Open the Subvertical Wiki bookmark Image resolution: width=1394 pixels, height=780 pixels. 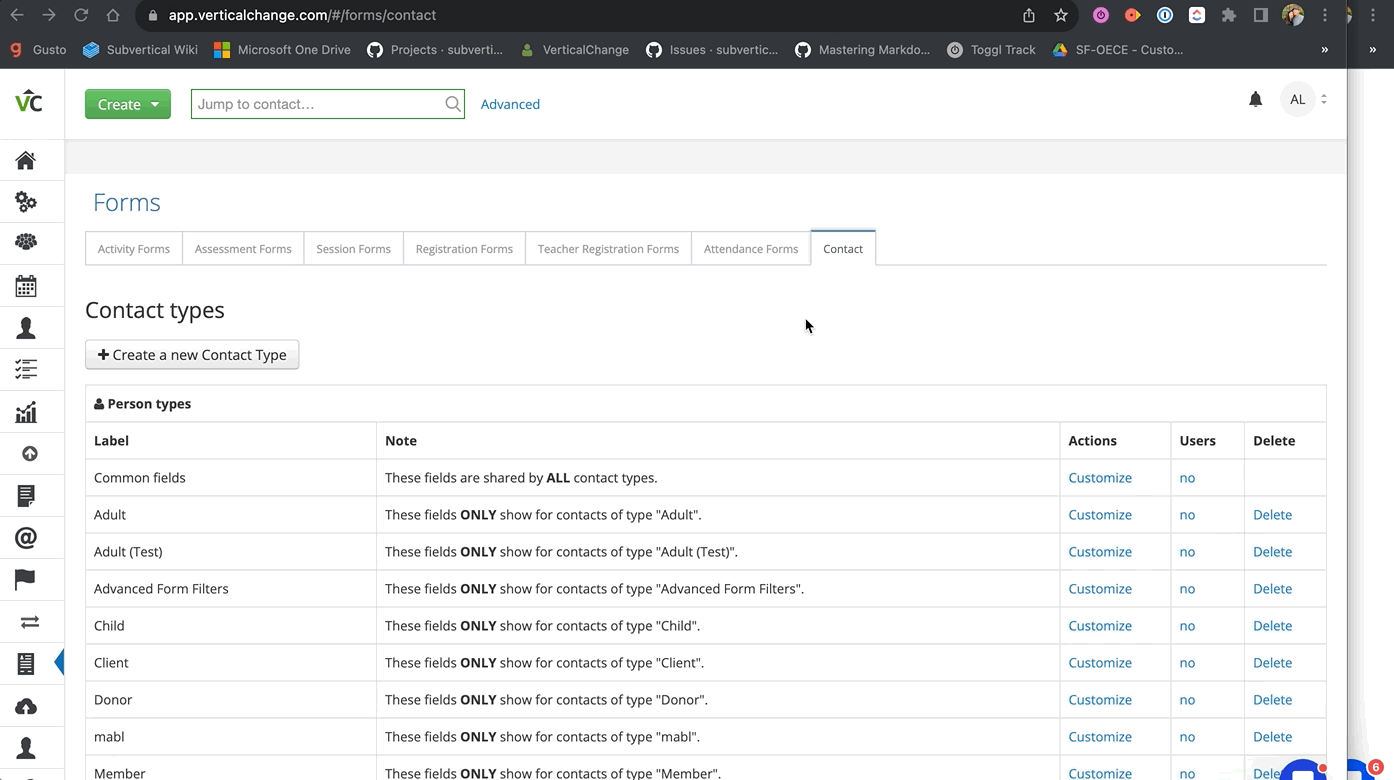pyautogui.click(x=140, y=49)
